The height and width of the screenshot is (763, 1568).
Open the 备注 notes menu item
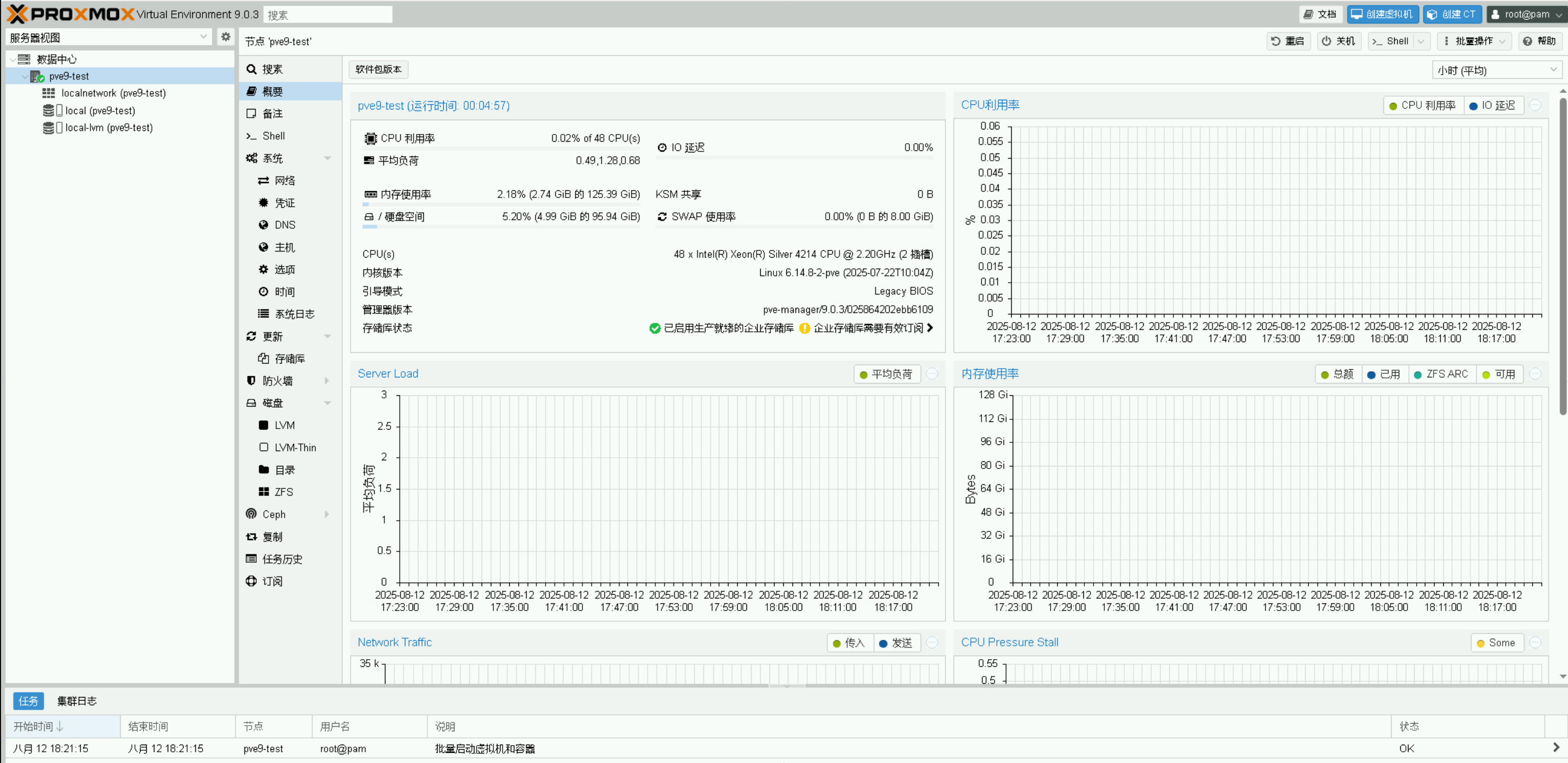click(290, 114)
